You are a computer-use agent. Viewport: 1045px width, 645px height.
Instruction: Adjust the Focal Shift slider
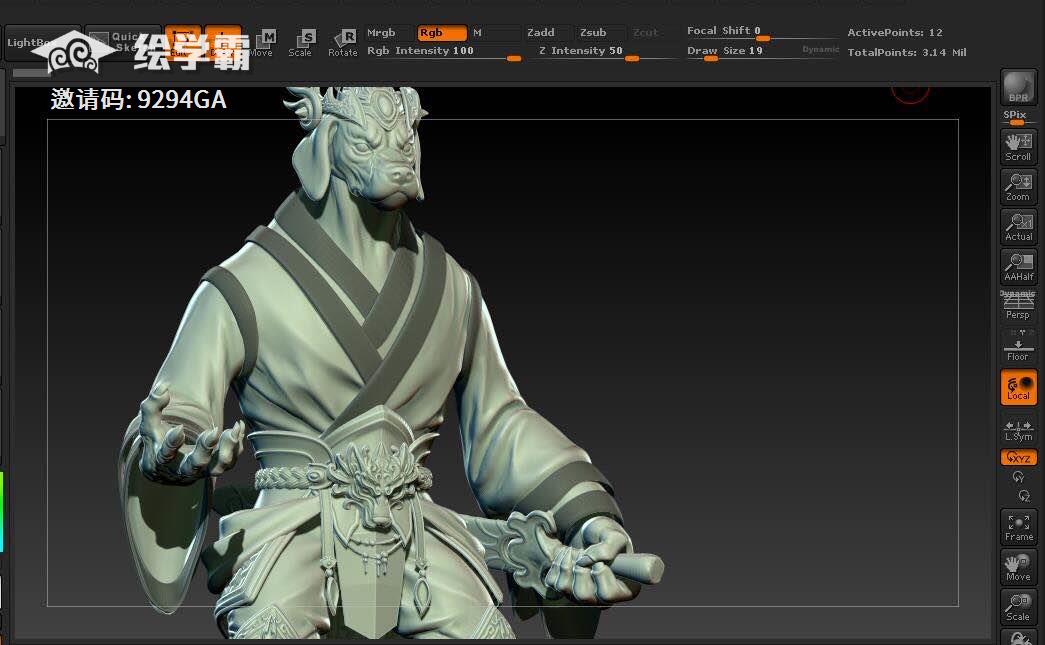click(x=762, y=32)
